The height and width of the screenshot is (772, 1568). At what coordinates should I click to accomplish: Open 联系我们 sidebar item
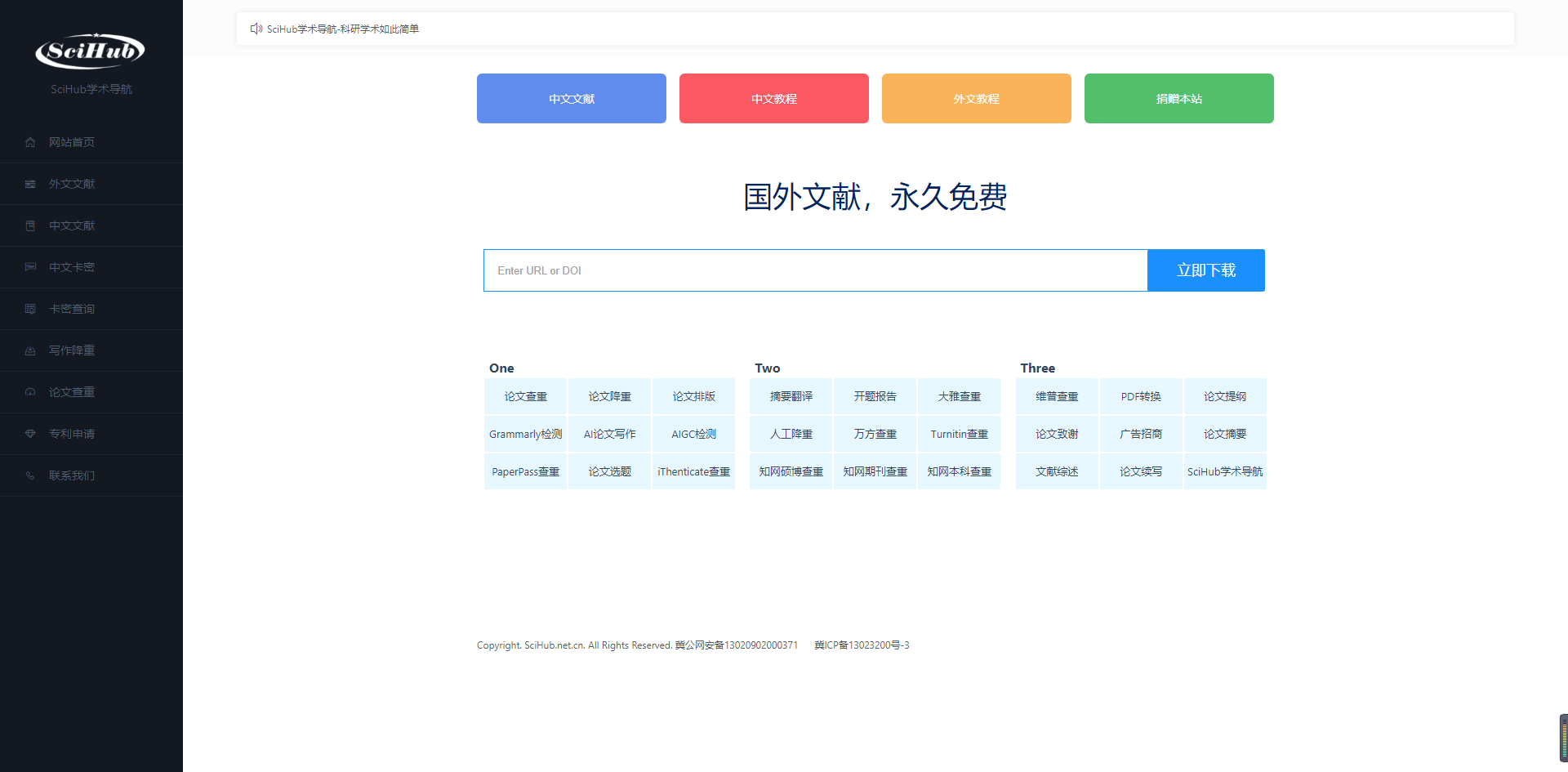tap(91, 475)
